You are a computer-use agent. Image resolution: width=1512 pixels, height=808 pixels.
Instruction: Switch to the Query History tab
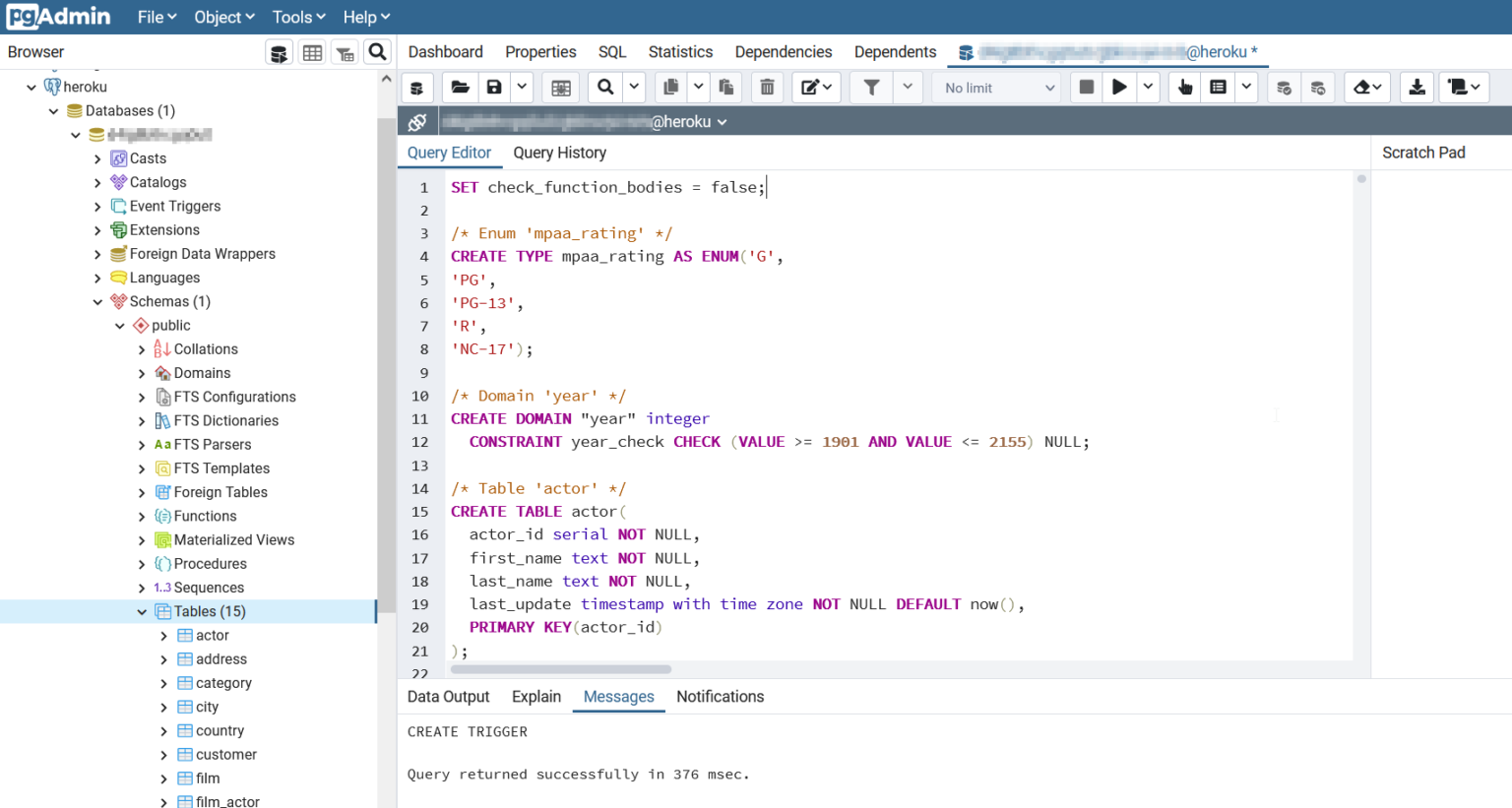(x=559, y=153)
